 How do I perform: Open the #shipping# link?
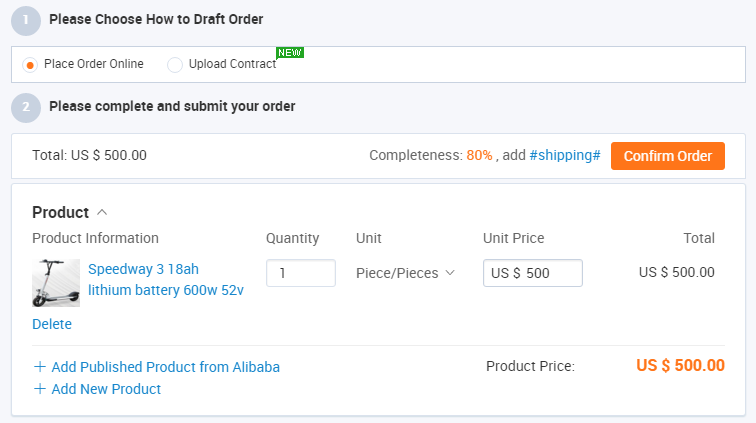click(565, 155)
